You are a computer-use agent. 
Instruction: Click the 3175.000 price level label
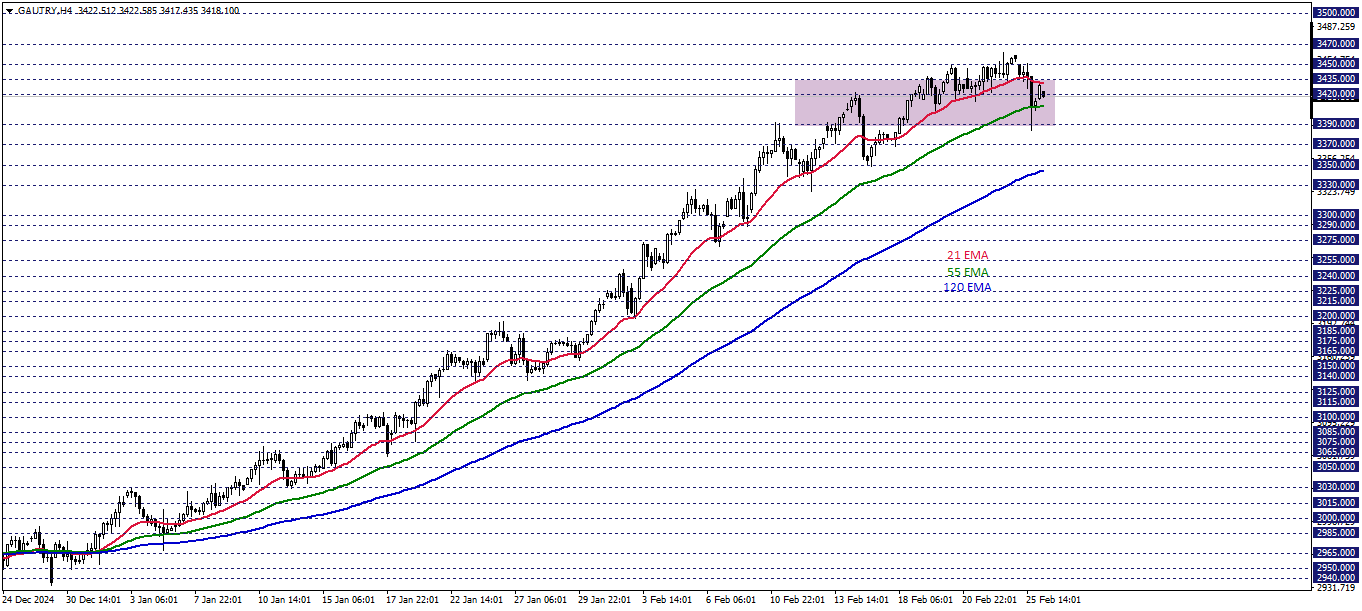pyautogui.click(x=1336, y=341)
